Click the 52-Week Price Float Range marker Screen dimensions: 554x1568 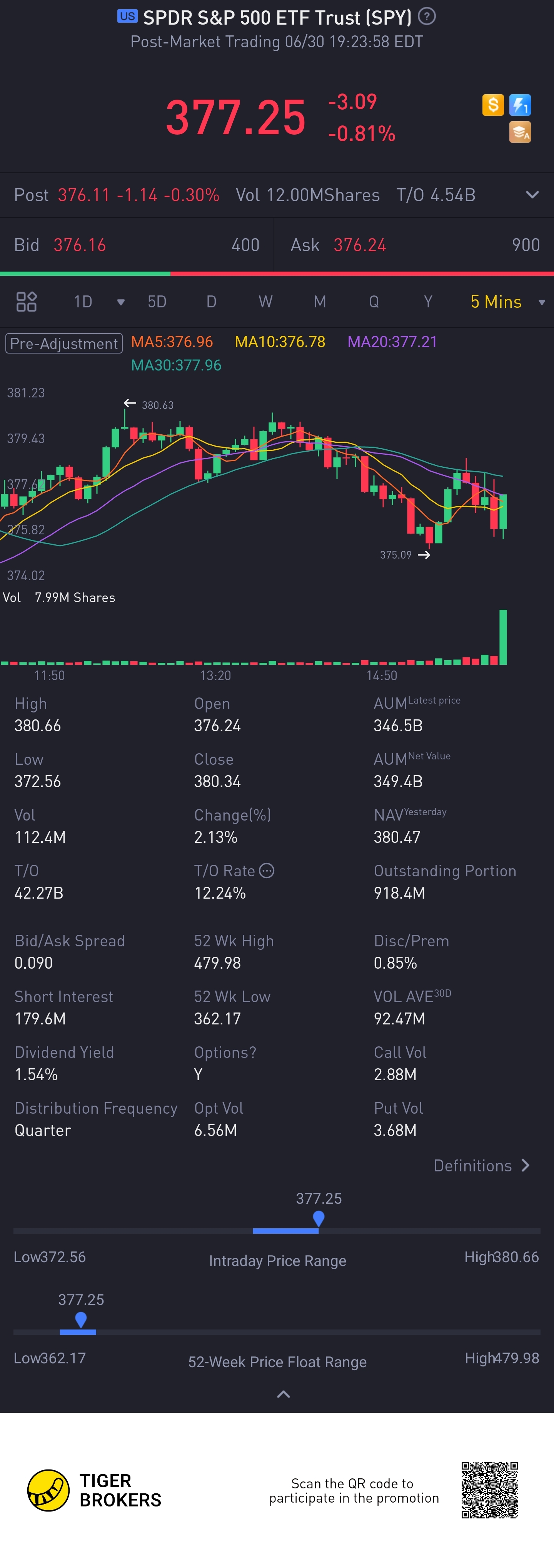tap(80, 1319)
